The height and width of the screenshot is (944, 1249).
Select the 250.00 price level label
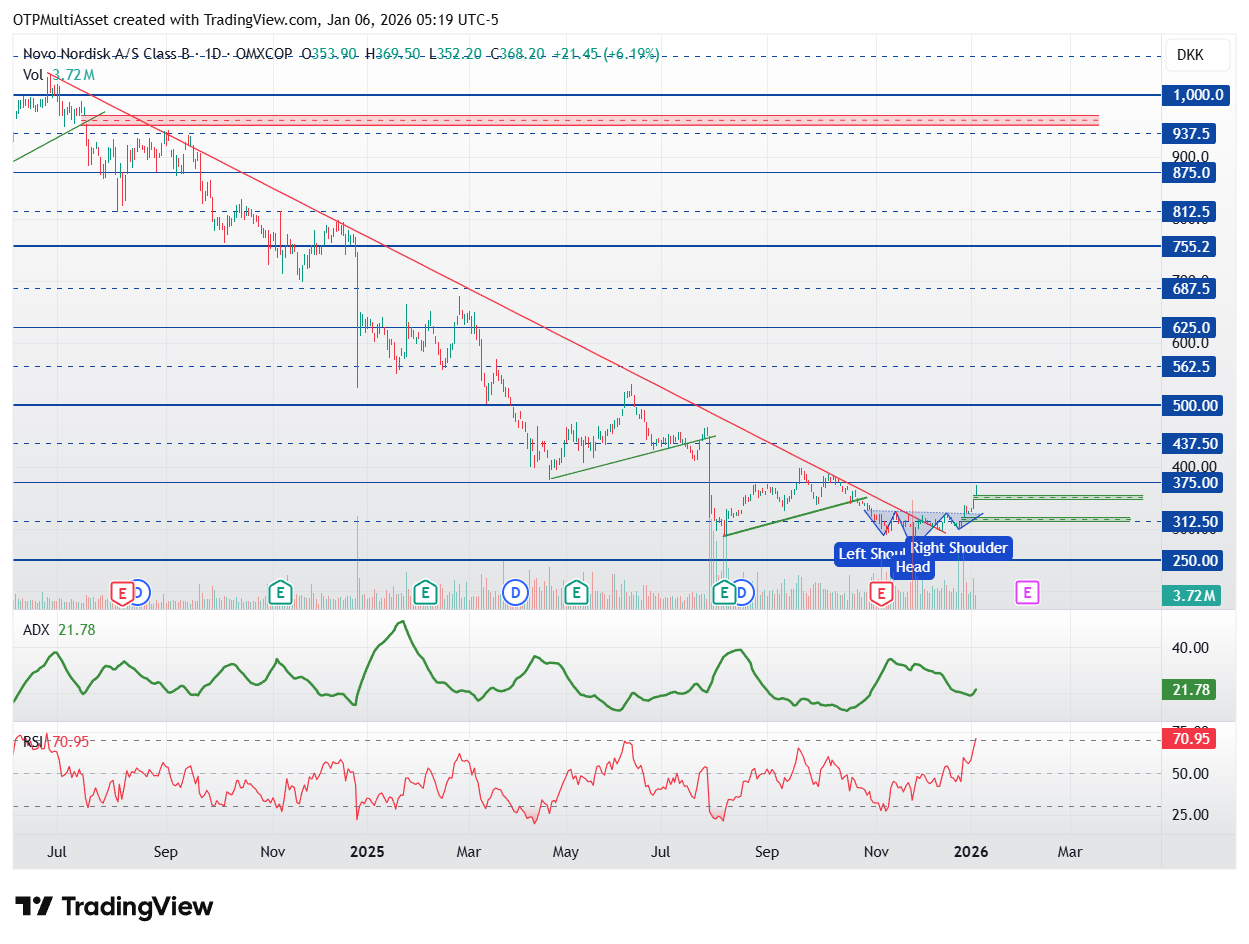(1194, 561)
